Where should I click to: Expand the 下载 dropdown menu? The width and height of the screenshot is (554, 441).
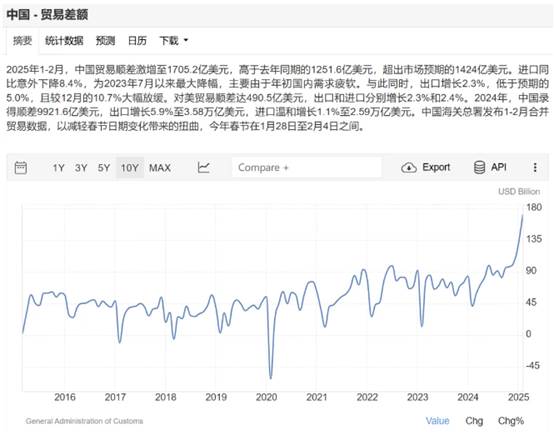point(173,41)
